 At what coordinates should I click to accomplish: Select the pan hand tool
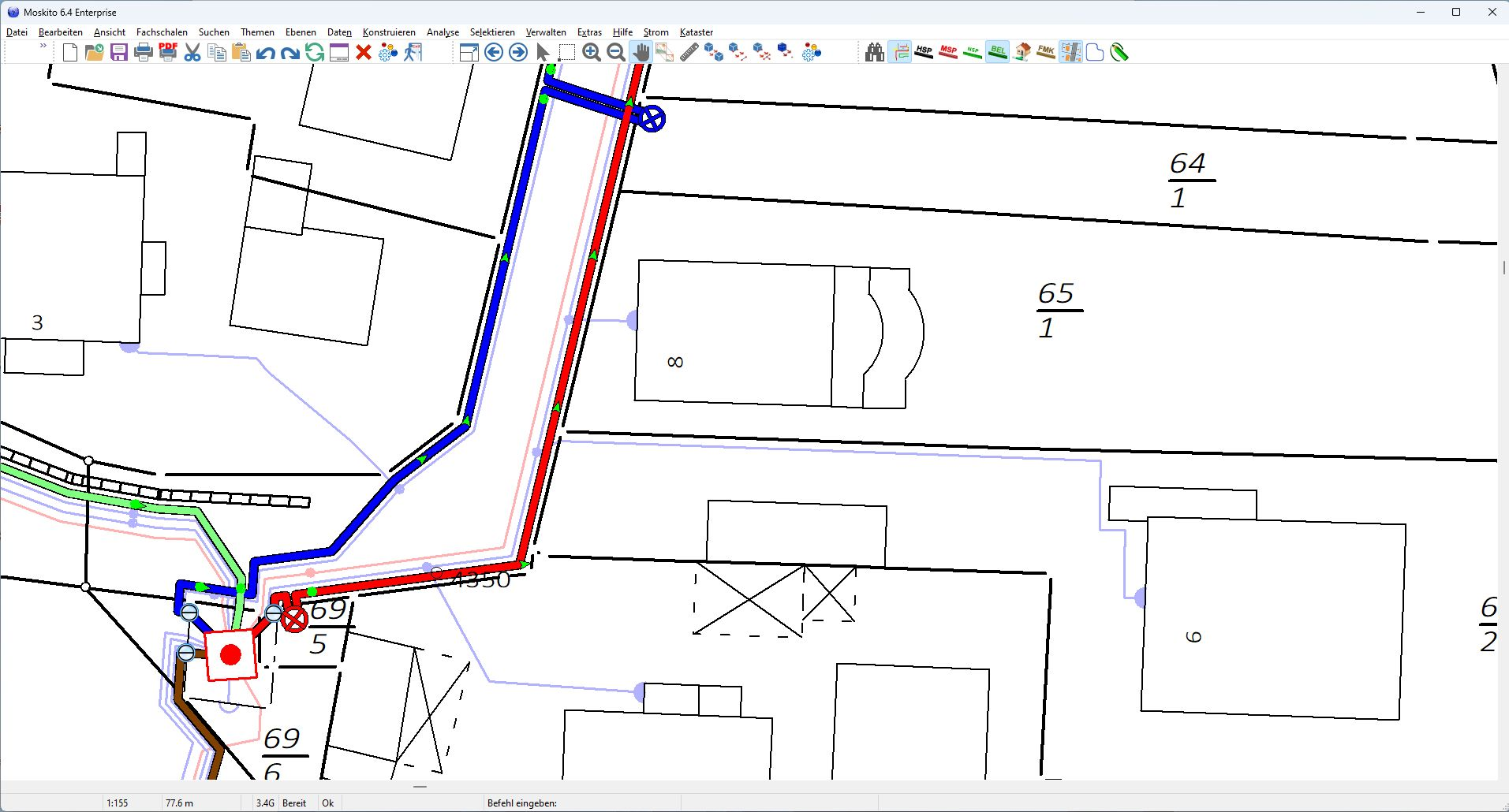[x=641, y=52]
